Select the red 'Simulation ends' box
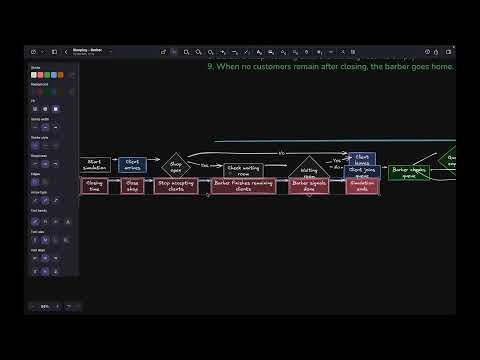The image size is (480, 360). point(362,186)
